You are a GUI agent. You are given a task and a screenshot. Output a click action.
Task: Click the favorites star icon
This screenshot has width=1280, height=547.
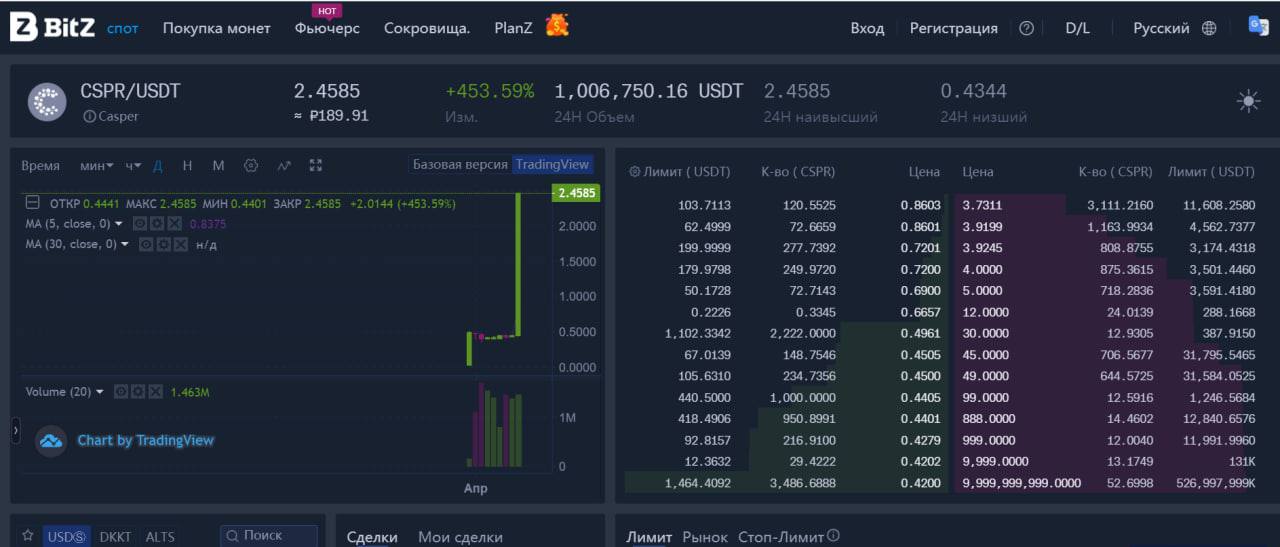coord(27,536)
